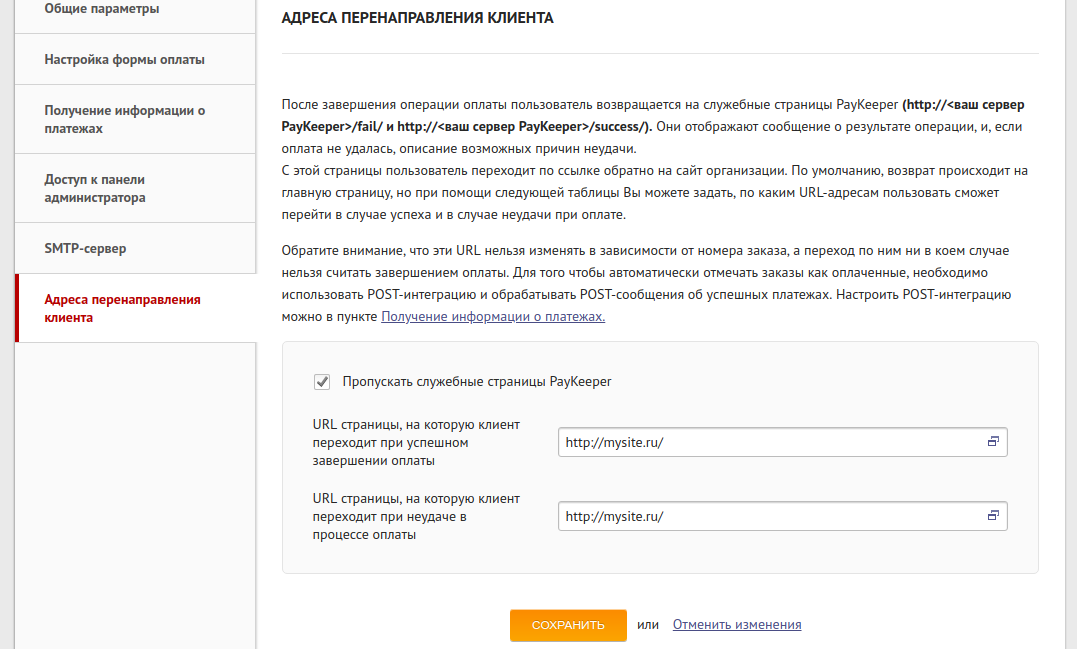The width and height of the screenshot is (1077, 649).
Task: Select 'Настройка формы оплаты' sidebar item
Action: pyautogui.click(x=124, y=59)
